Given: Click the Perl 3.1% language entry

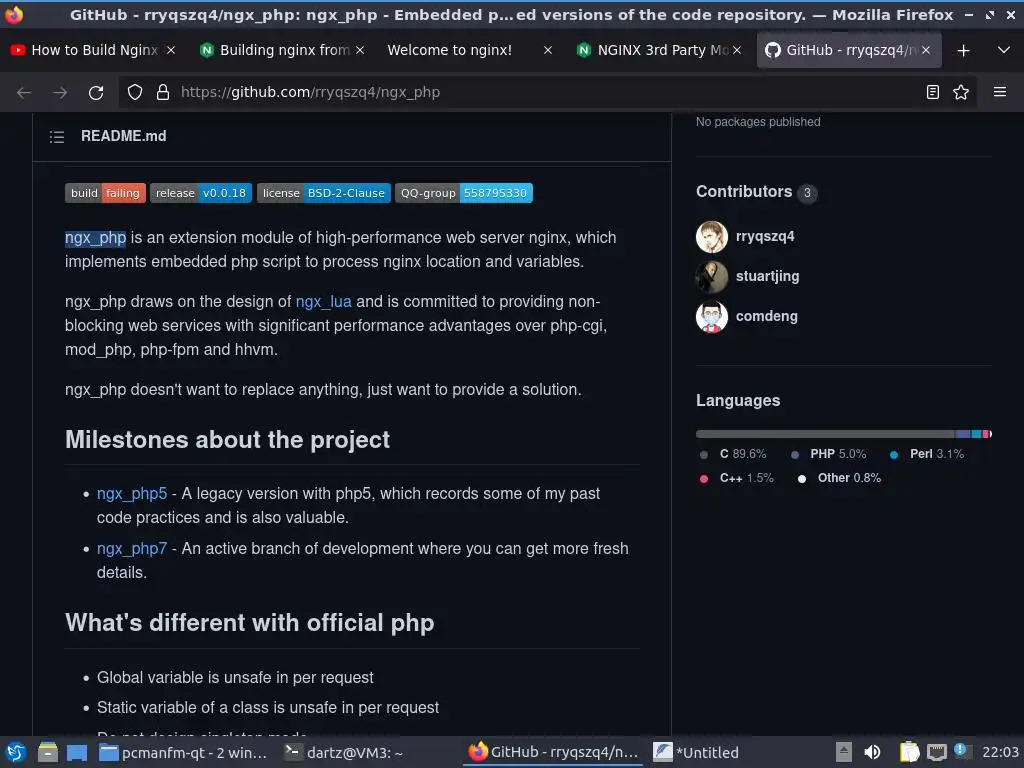Looking at the screenshot, I should pyautogui.click(x=927, y=454).
